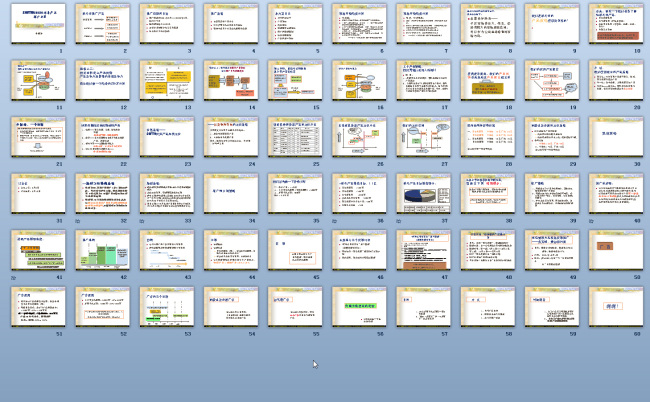Select final slide 60 thumbnail
Screen dimensions: 650x402
coord(616,307)
